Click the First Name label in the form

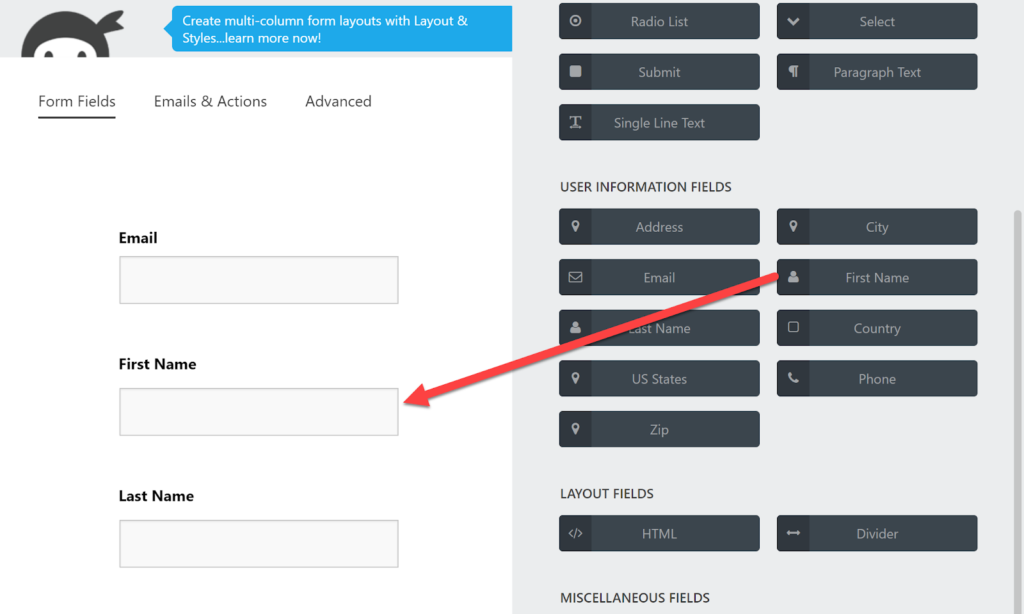point(157,364)
